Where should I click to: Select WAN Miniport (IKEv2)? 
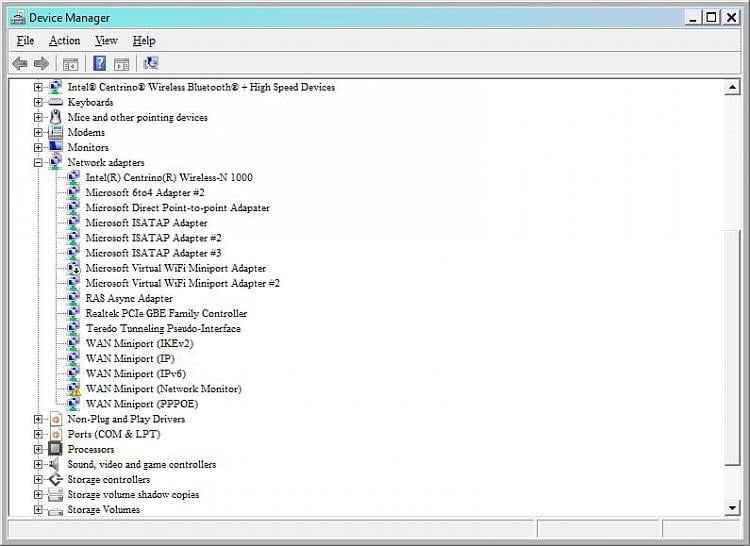139,344
